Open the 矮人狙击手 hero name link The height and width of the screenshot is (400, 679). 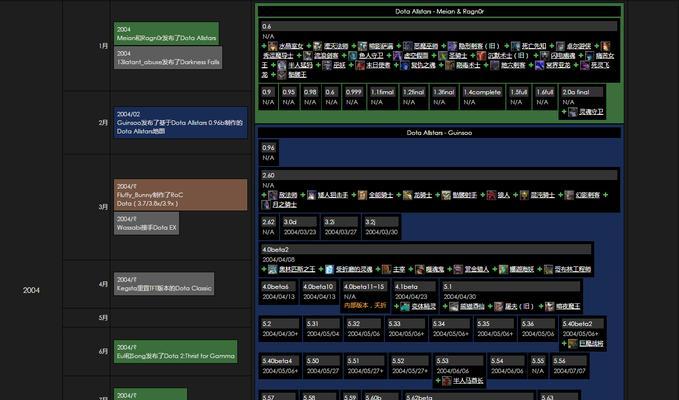coord(333,195)
